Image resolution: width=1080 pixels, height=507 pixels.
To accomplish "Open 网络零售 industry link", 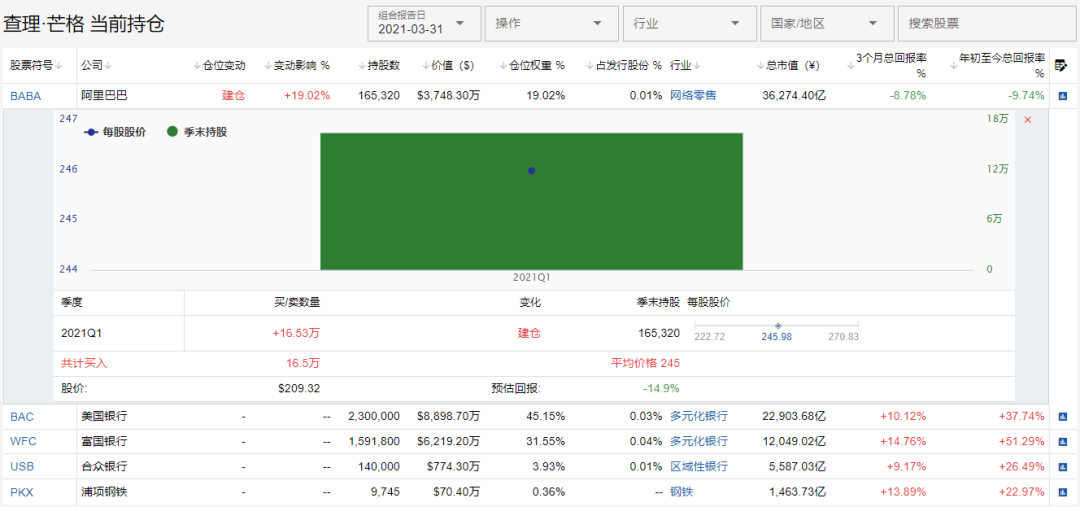I will pyautogui.click(x=693, y=95).
